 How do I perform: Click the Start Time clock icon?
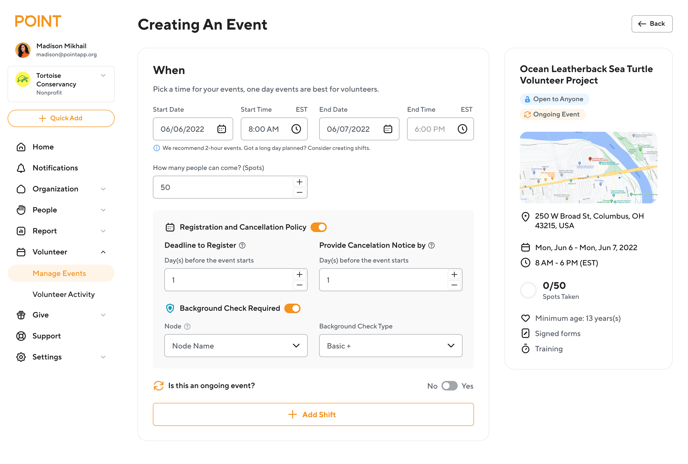pyautogui.click(x=296, y=129)
